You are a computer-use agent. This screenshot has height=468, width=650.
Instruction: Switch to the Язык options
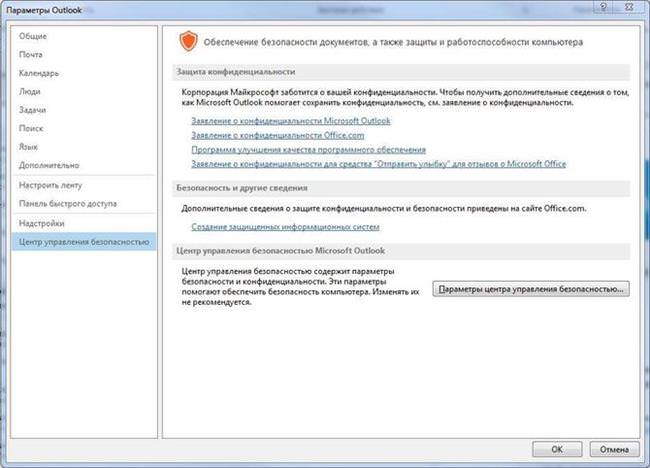point(84,147)
